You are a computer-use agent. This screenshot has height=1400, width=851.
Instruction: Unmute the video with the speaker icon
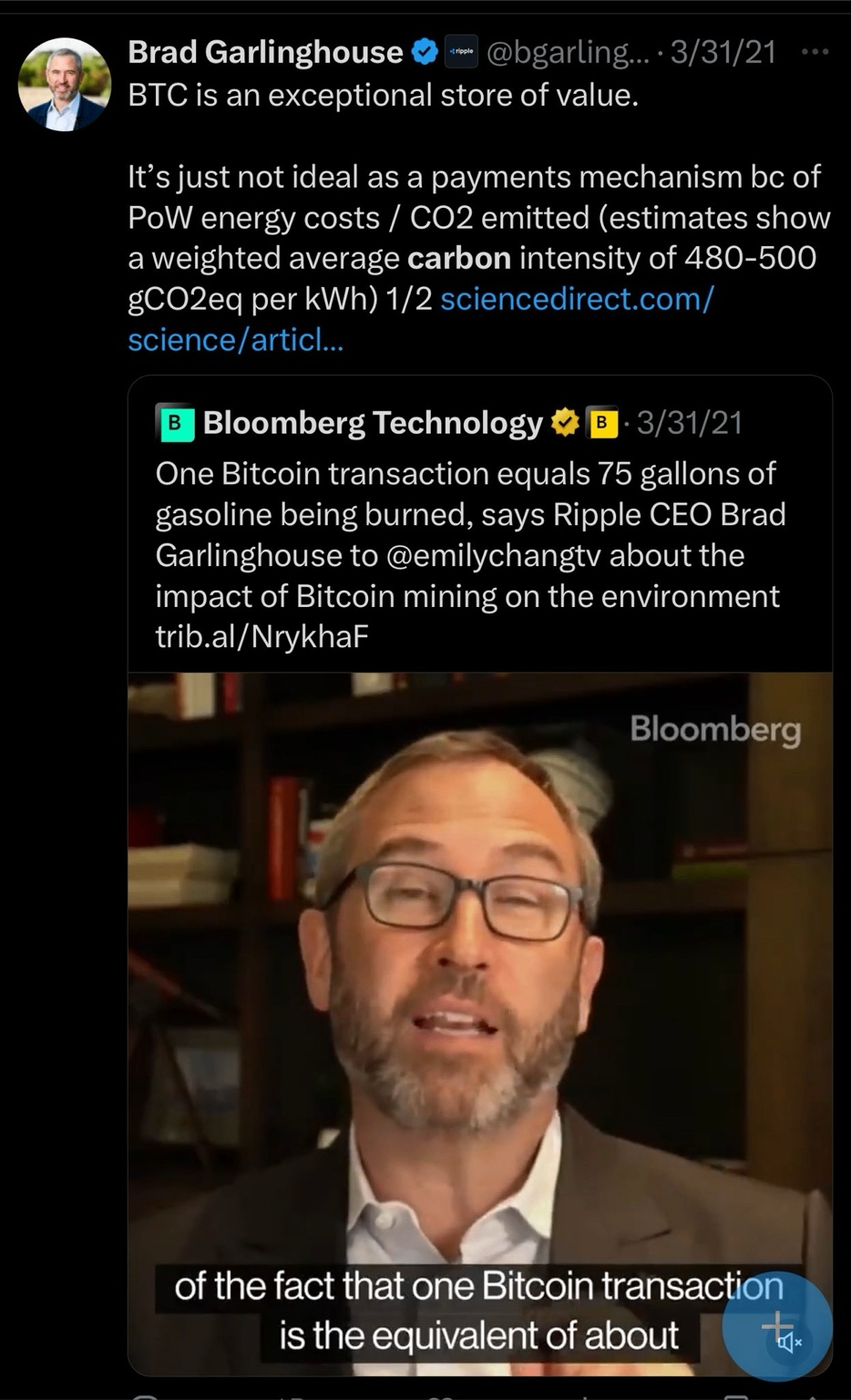[791, 1342]
